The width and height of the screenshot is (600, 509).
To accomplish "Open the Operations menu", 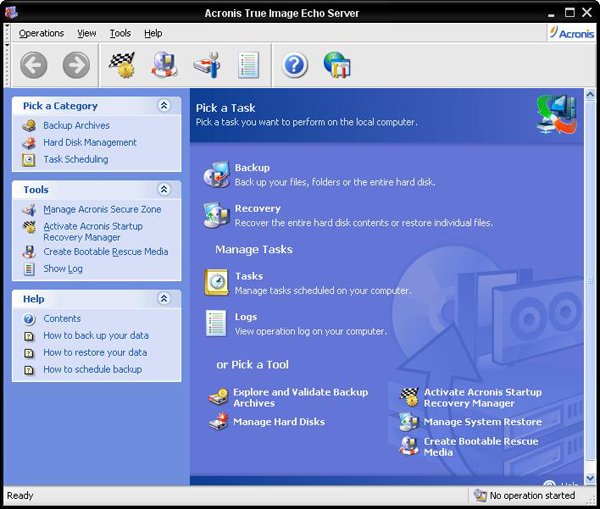I will (x=41, y=33).
